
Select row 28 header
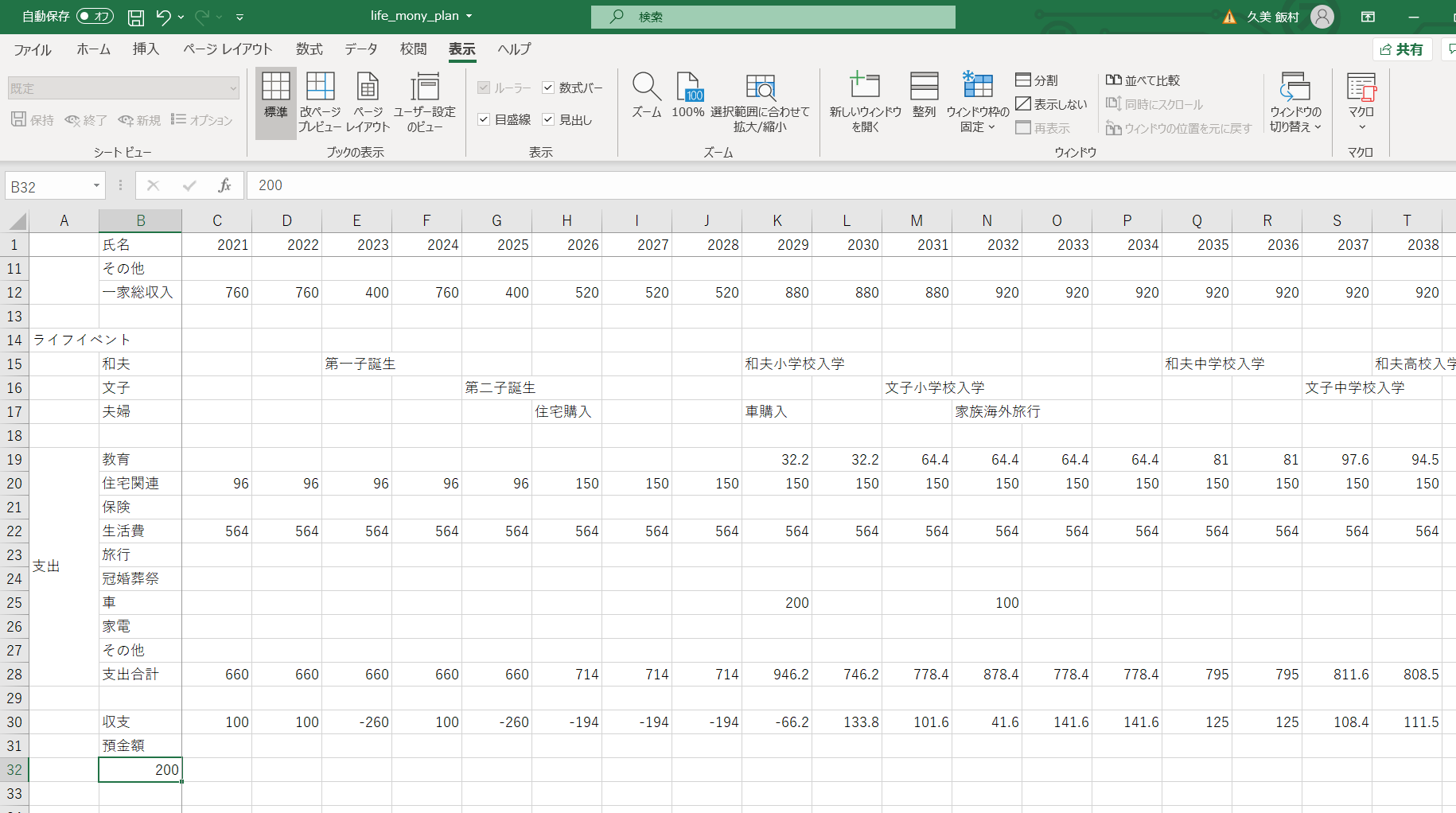[14, 675]
